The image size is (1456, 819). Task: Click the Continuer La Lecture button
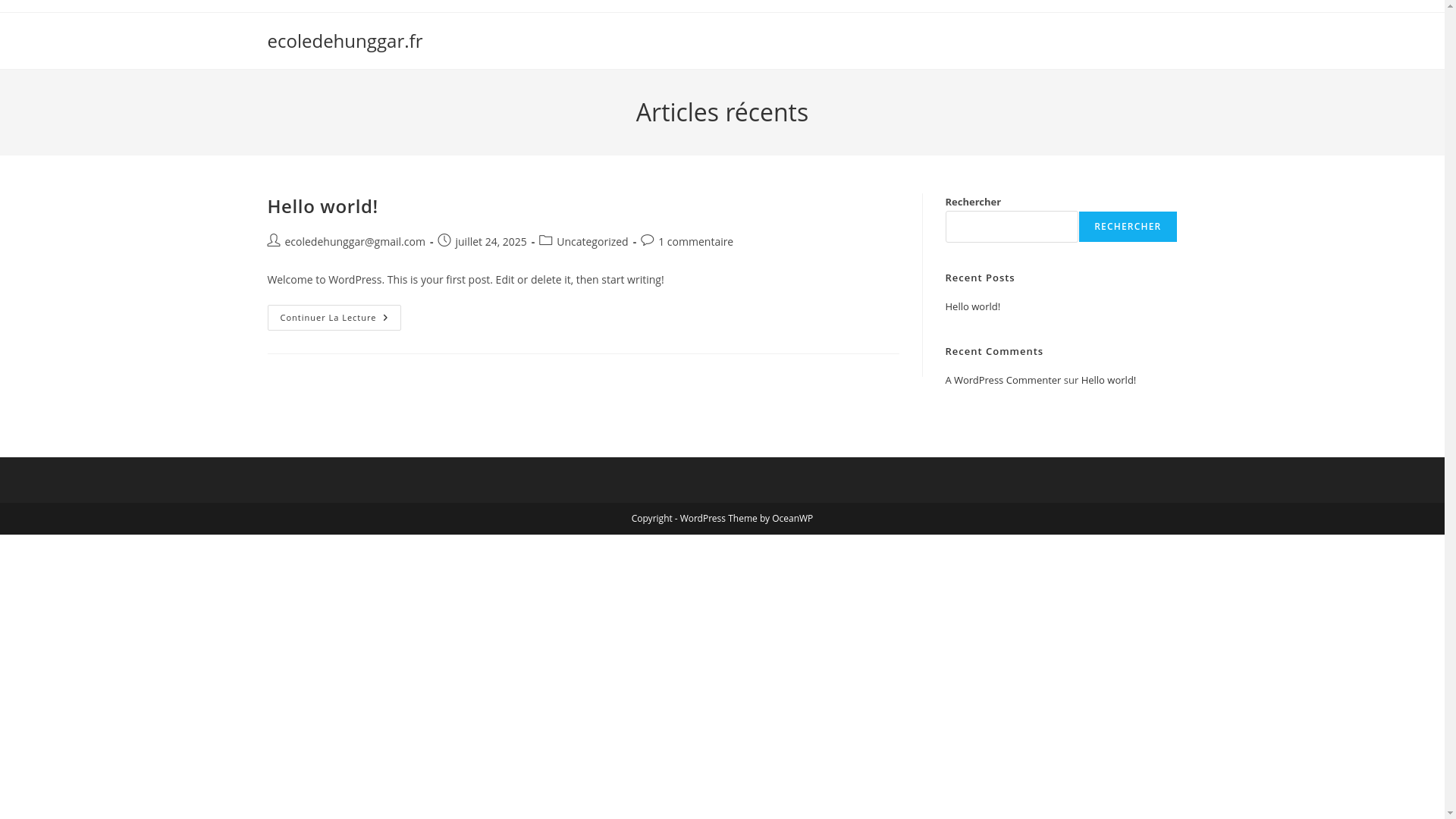pos(334,318)
